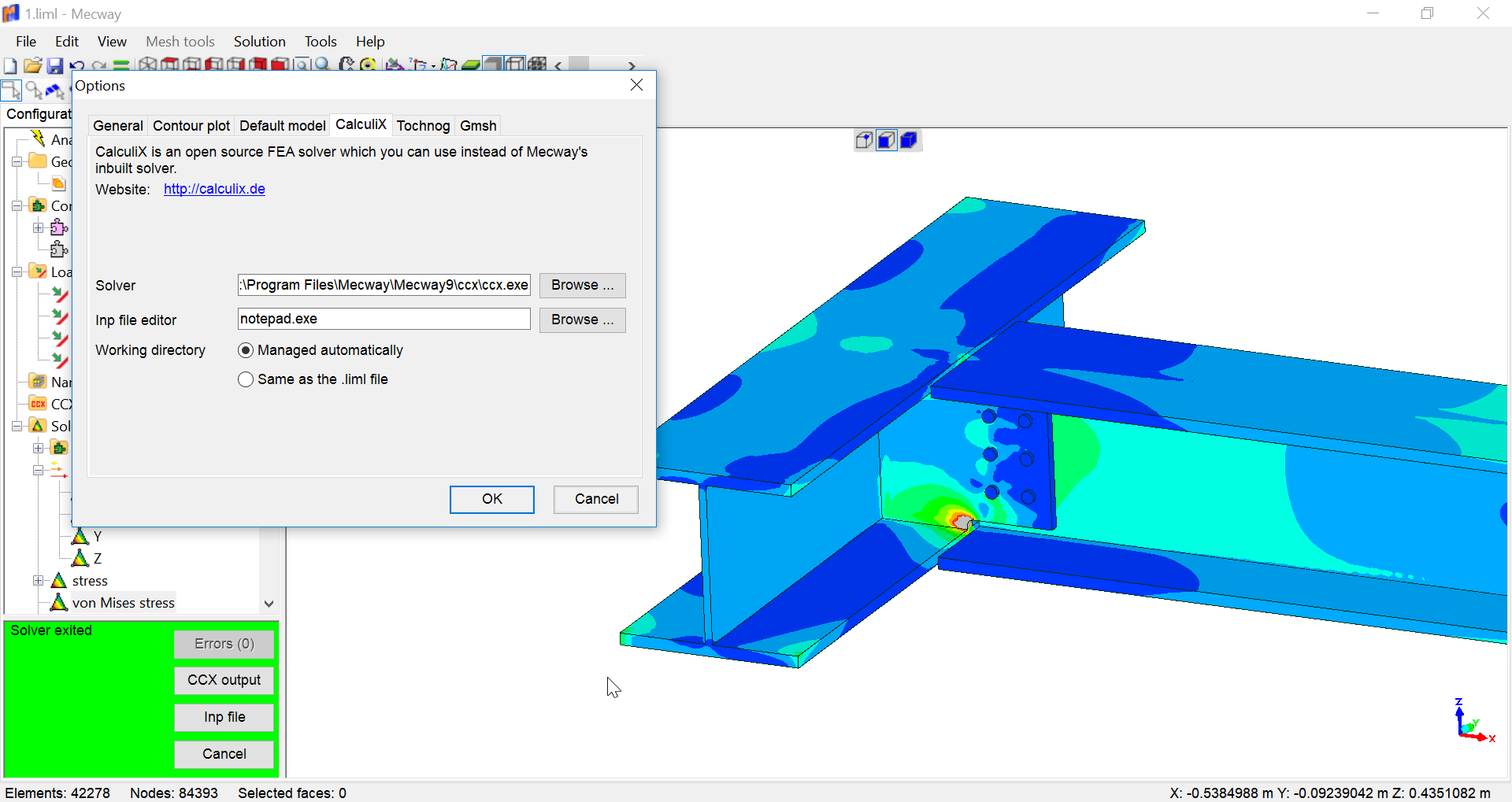Switch to the Contour plot tab
This screenshot has height=802, width=1512.
[x=191, y=126]
